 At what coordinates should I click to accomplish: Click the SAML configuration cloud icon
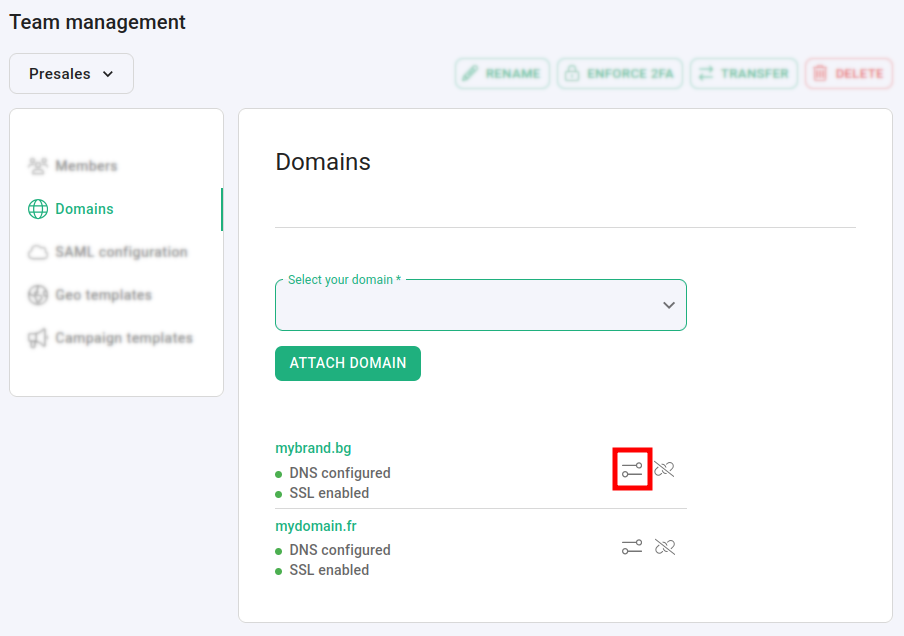38,252
